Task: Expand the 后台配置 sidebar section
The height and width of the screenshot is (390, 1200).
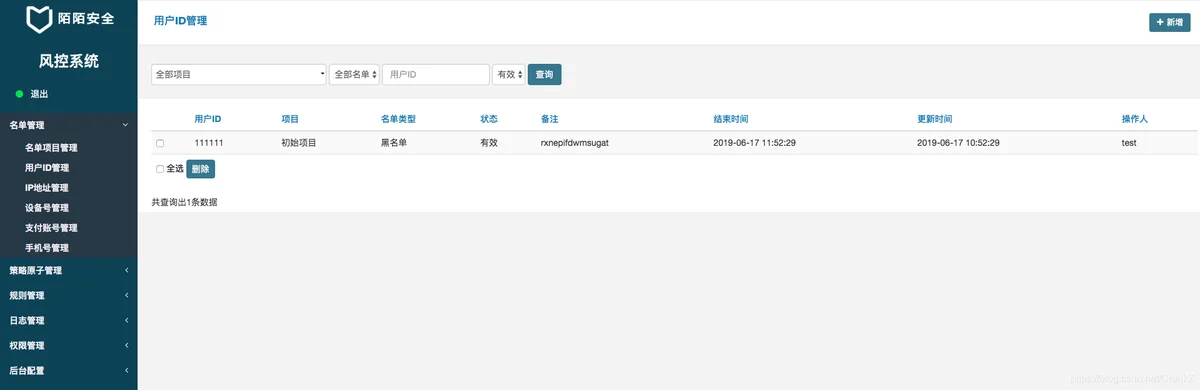Action: (x=126, y=370)
